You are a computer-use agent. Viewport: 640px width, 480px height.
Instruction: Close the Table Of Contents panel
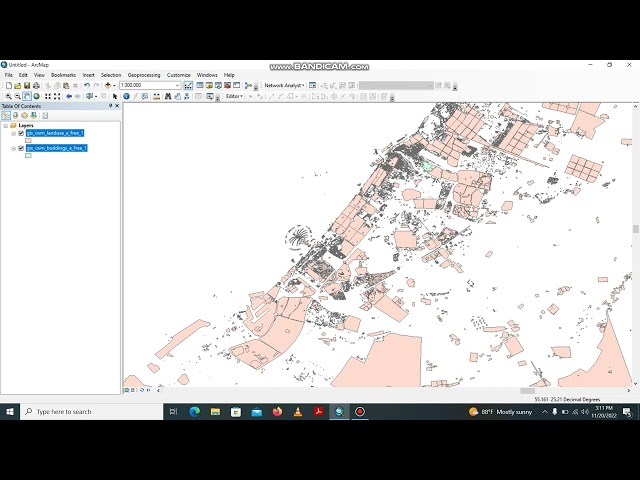[117, 106]
